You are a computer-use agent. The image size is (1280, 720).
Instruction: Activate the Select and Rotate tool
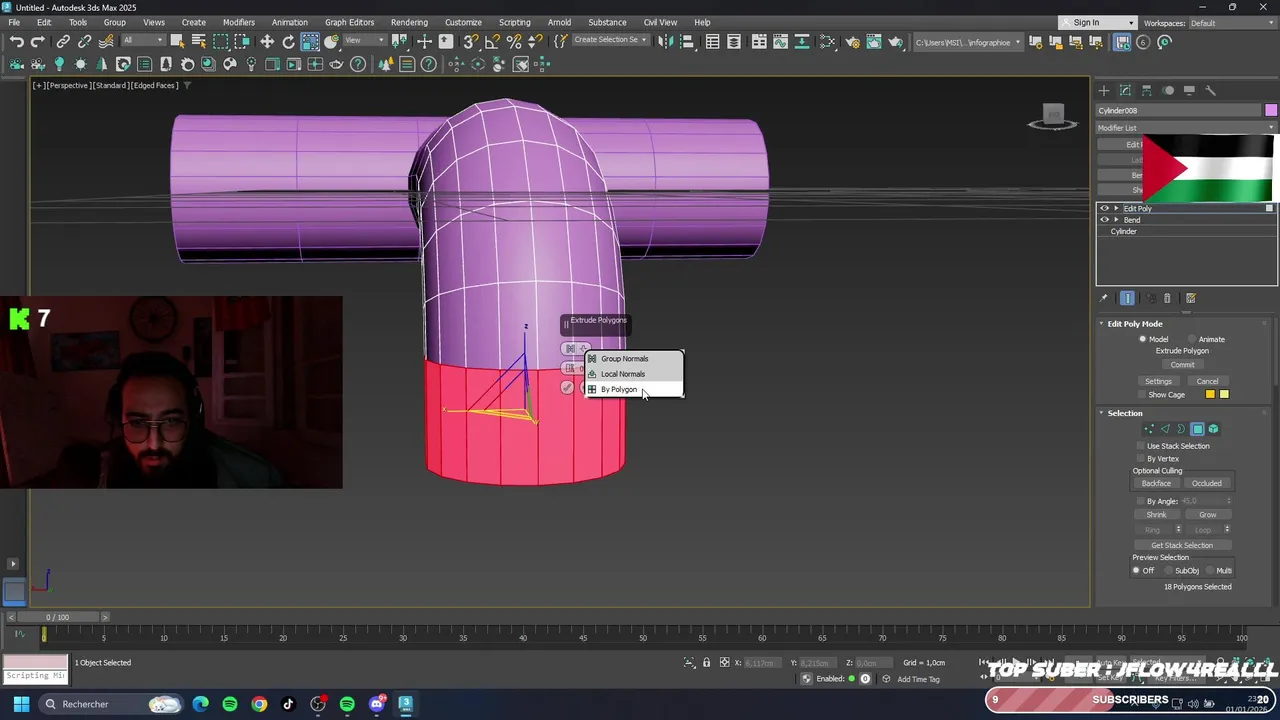point(289,42)
